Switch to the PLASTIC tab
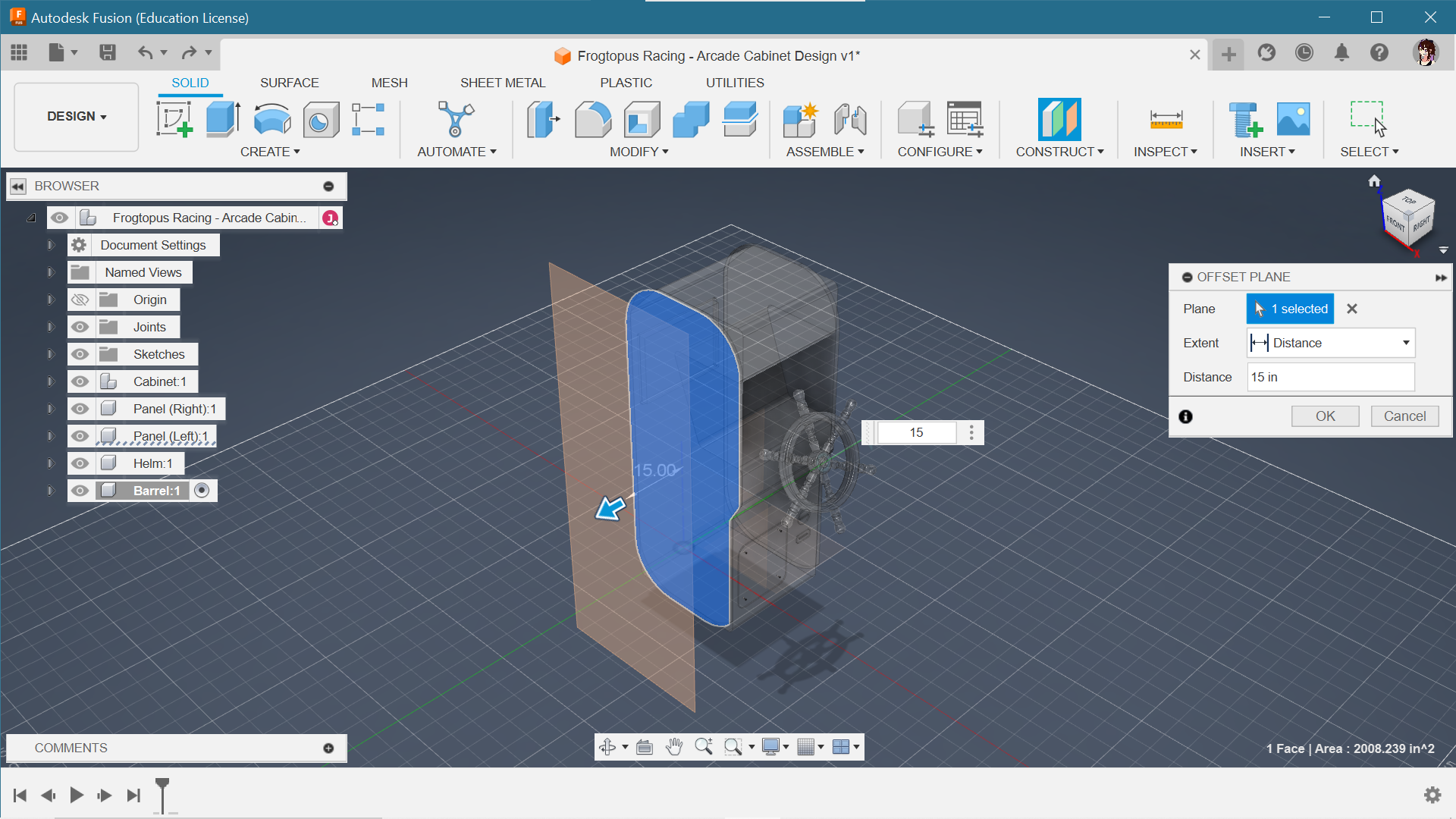 [626, 83]
